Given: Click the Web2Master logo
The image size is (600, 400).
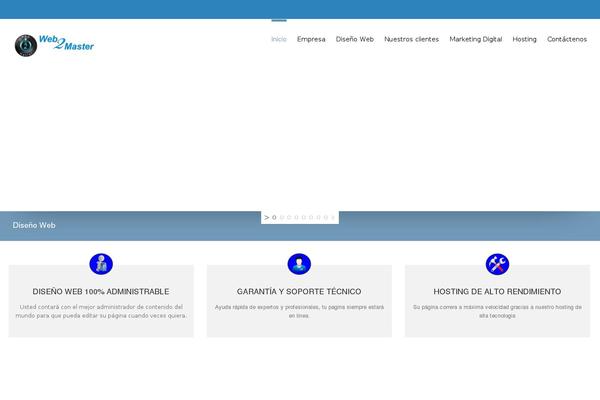Looking at the screenshot, I should [x=54, y=45].
